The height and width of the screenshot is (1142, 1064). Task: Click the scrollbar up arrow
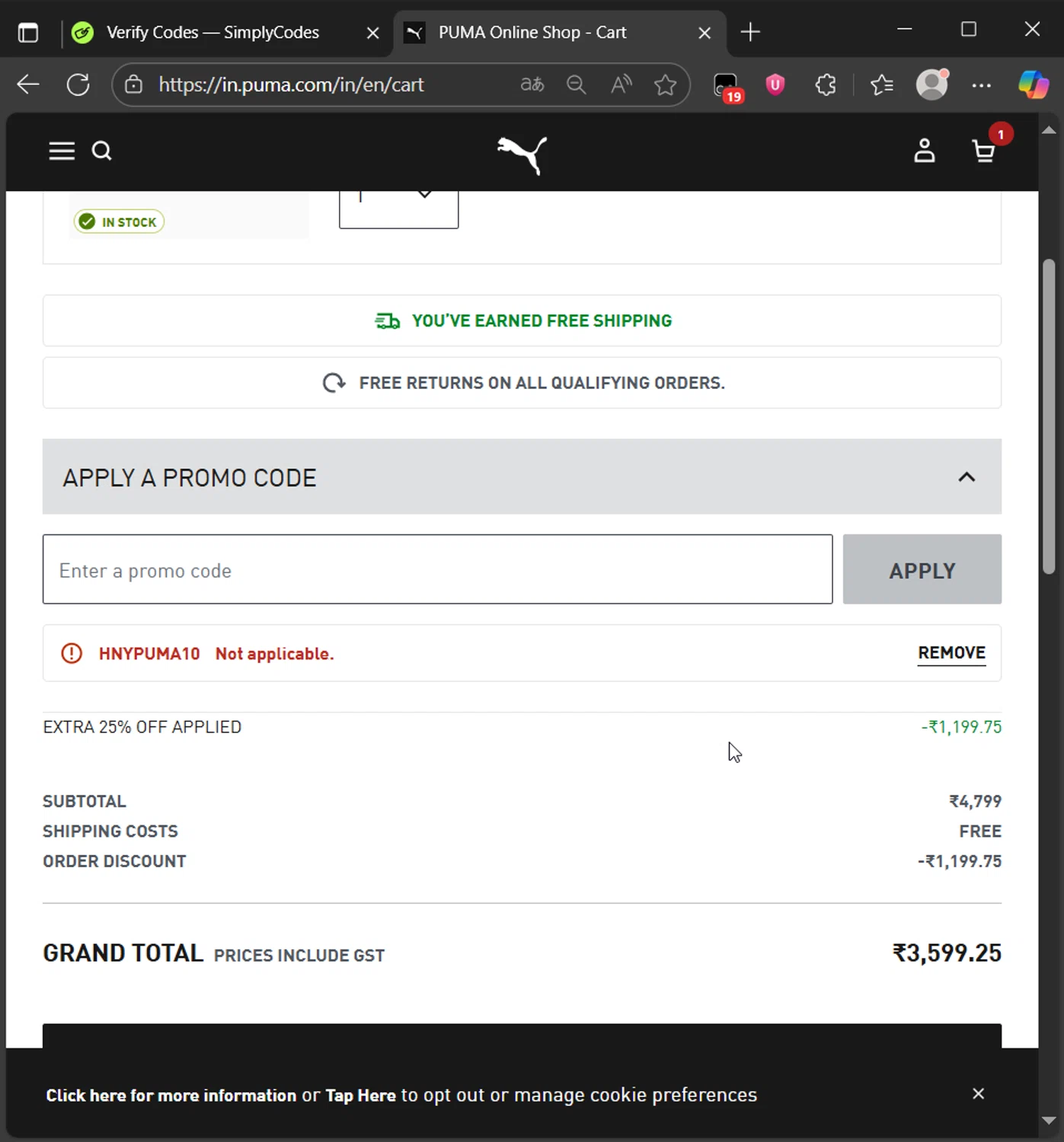pyautogui.click(x=1049, y=130)
